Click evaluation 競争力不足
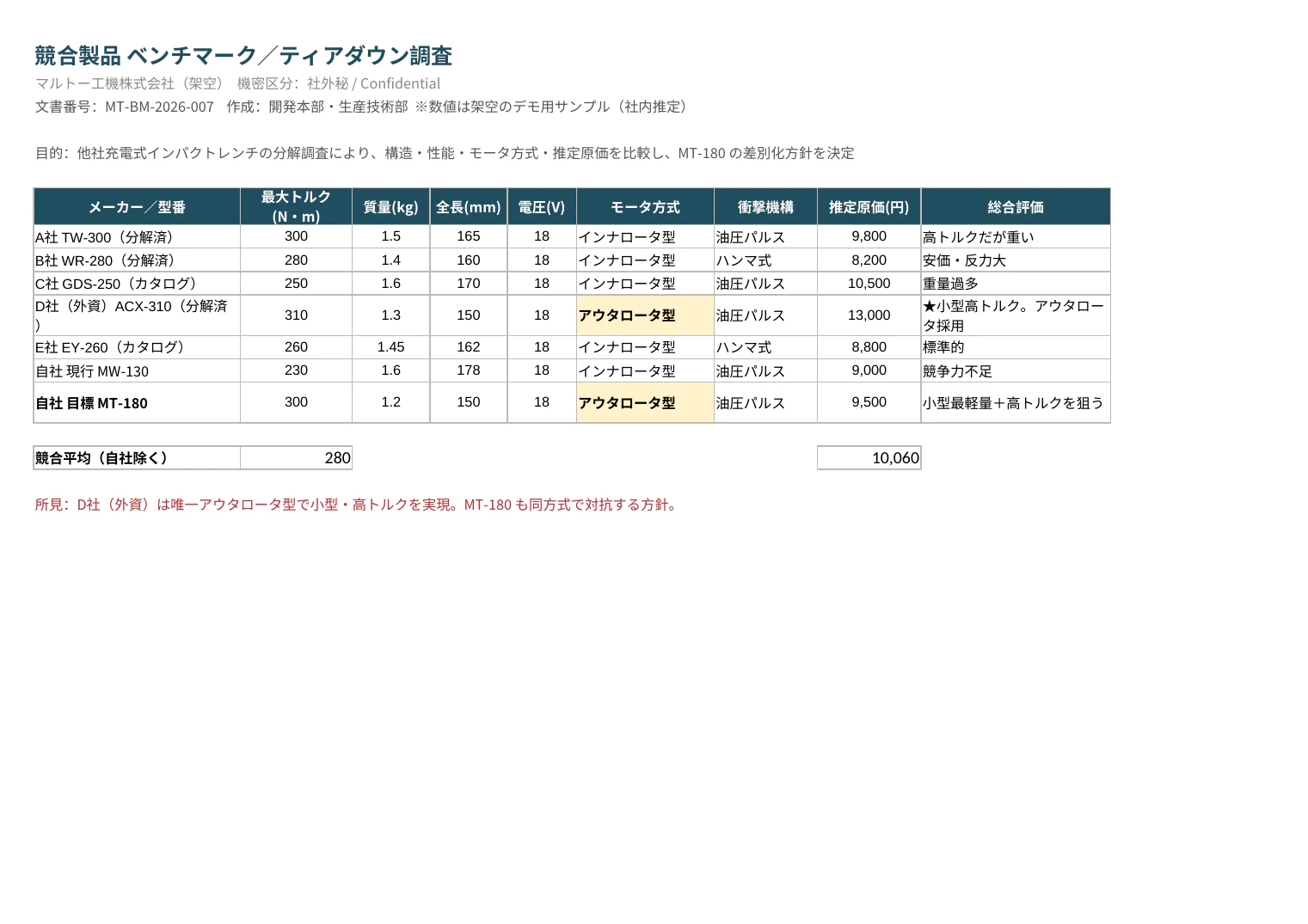Viewport: 1308px width, 924px height. tap(1016, 370)
